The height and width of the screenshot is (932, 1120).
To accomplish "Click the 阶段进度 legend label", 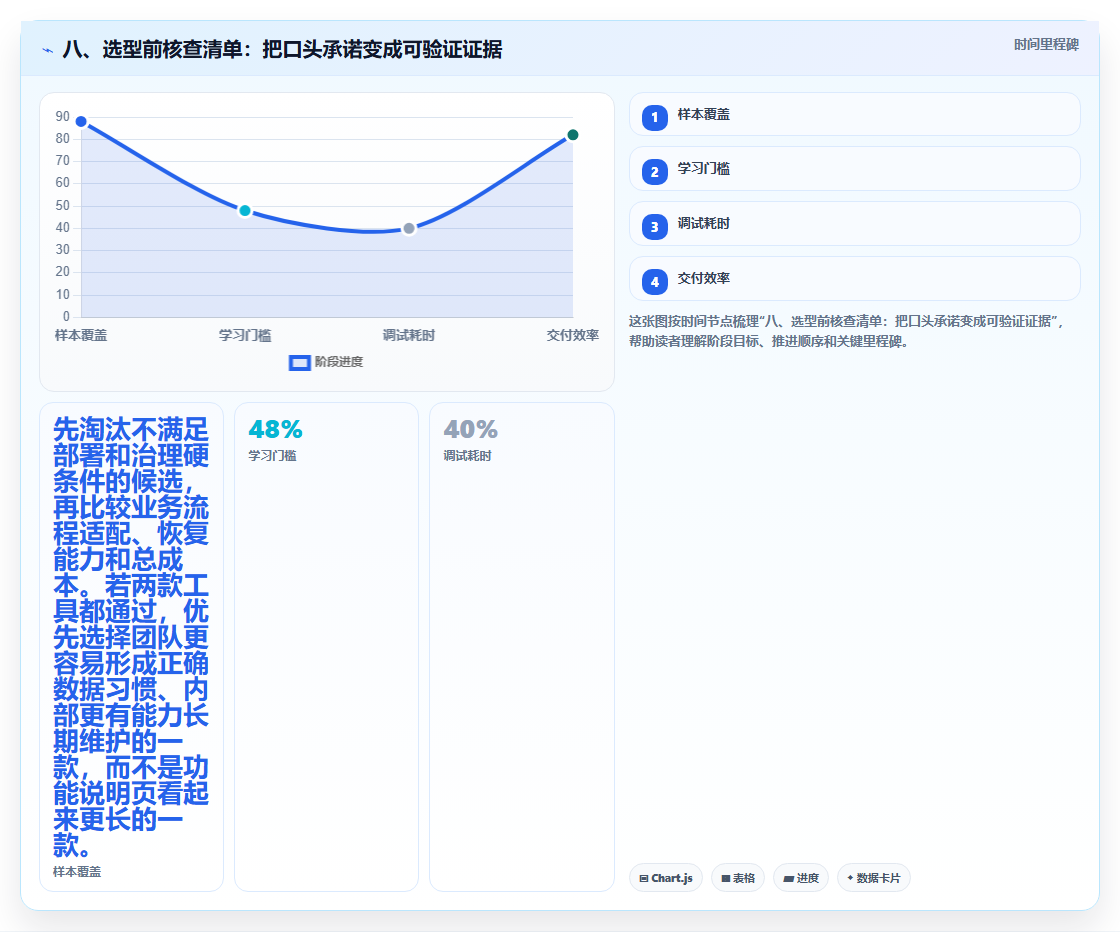I will (339, 362).
